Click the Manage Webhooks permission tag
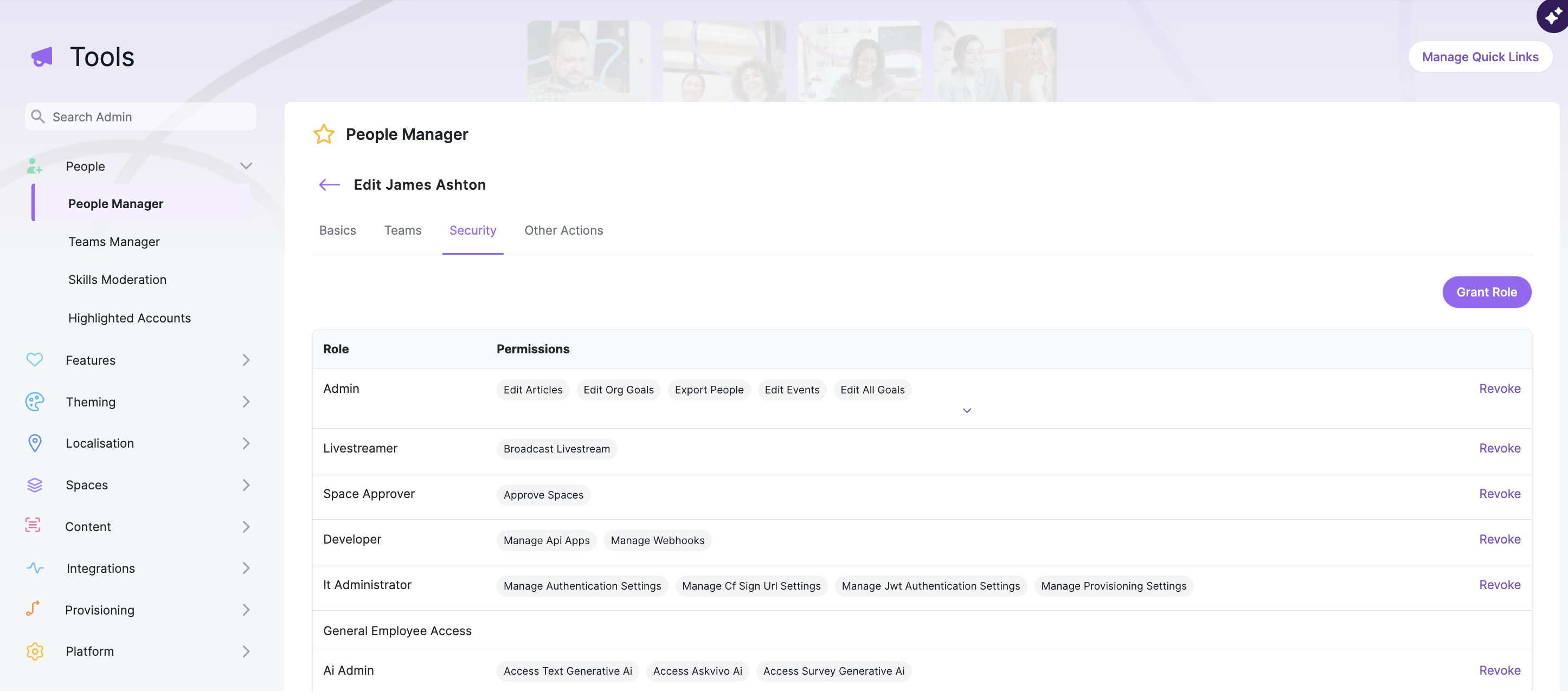Viewport: 1568px width, 698px height. [657, 540]
